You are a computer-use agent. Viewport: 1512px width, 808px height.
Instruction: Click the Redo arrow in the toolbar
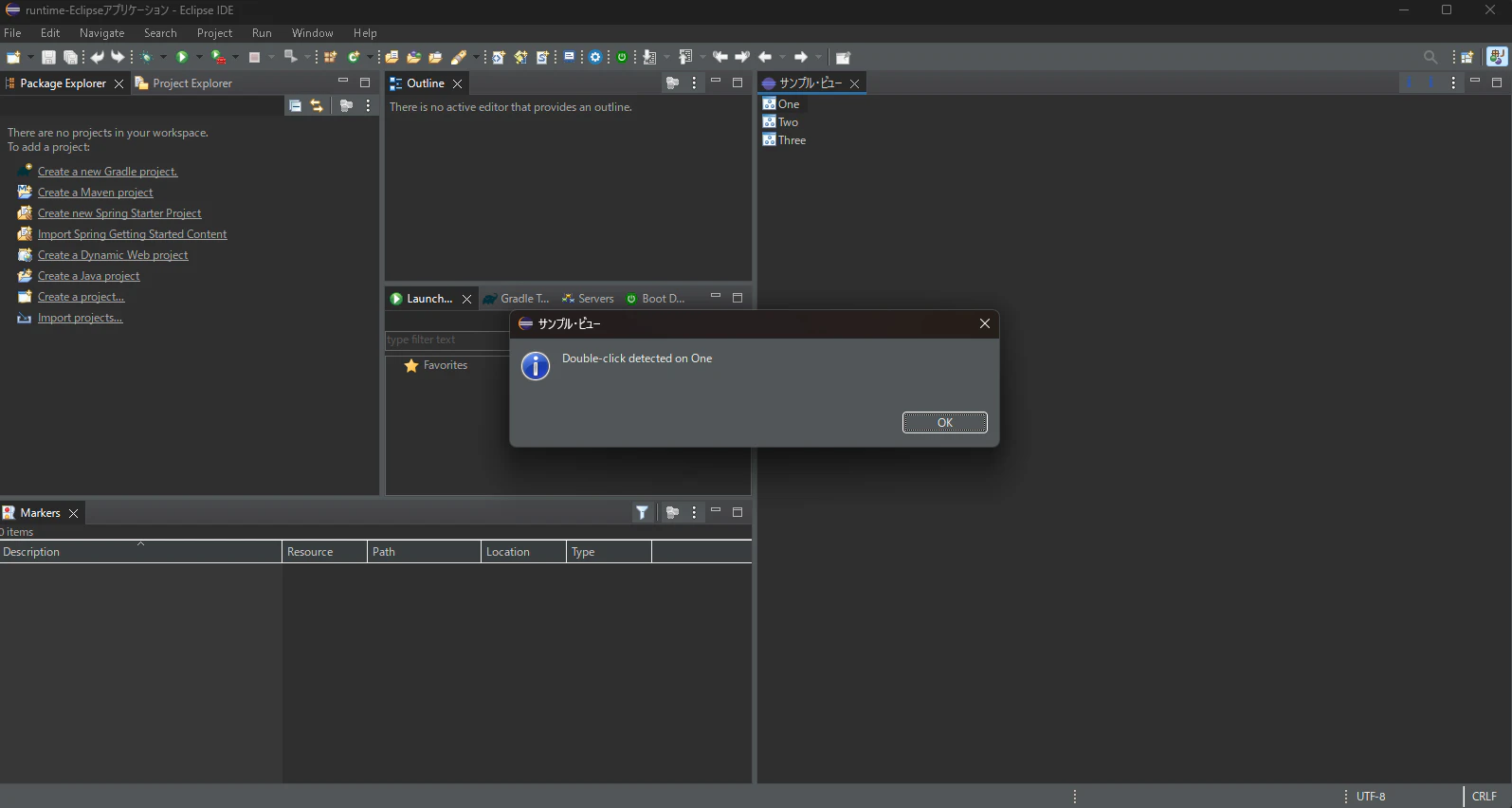[118, 58]
